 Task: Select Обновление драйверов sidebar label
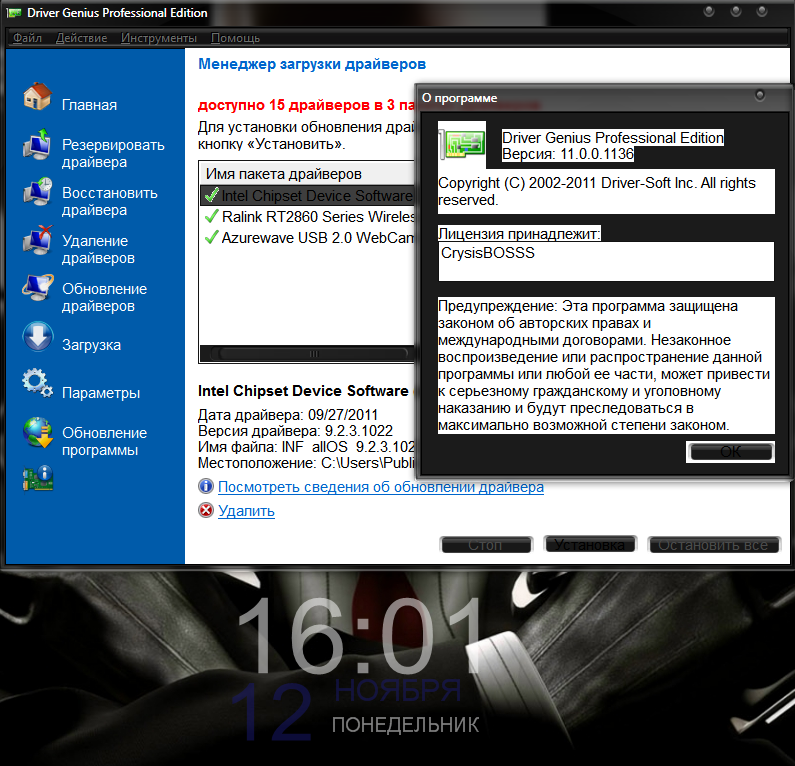point(104,297)
